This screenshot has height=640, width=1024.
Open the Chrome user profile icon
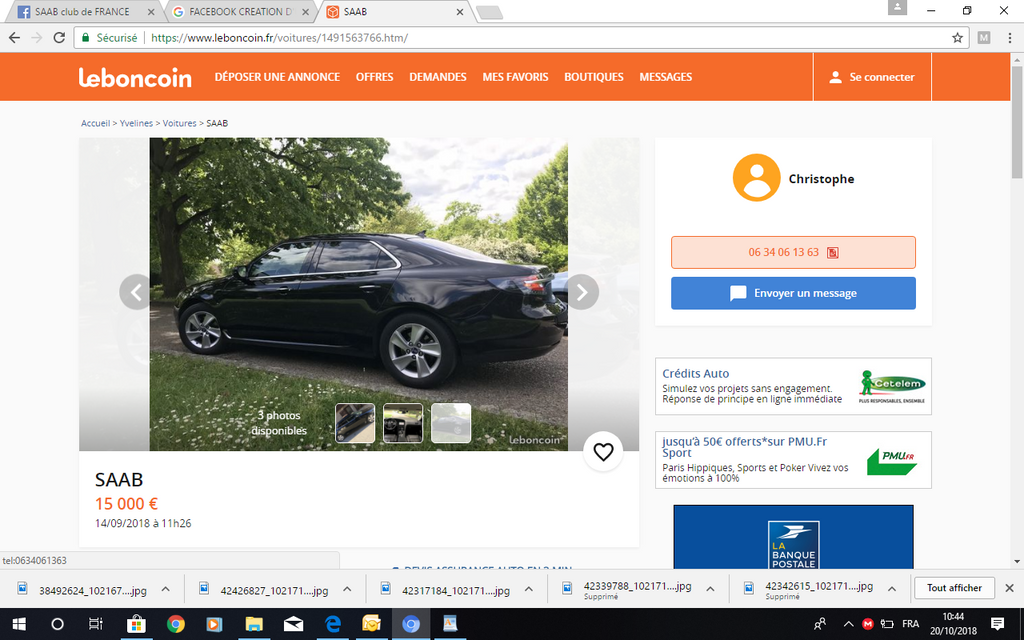tap(897, 7)
